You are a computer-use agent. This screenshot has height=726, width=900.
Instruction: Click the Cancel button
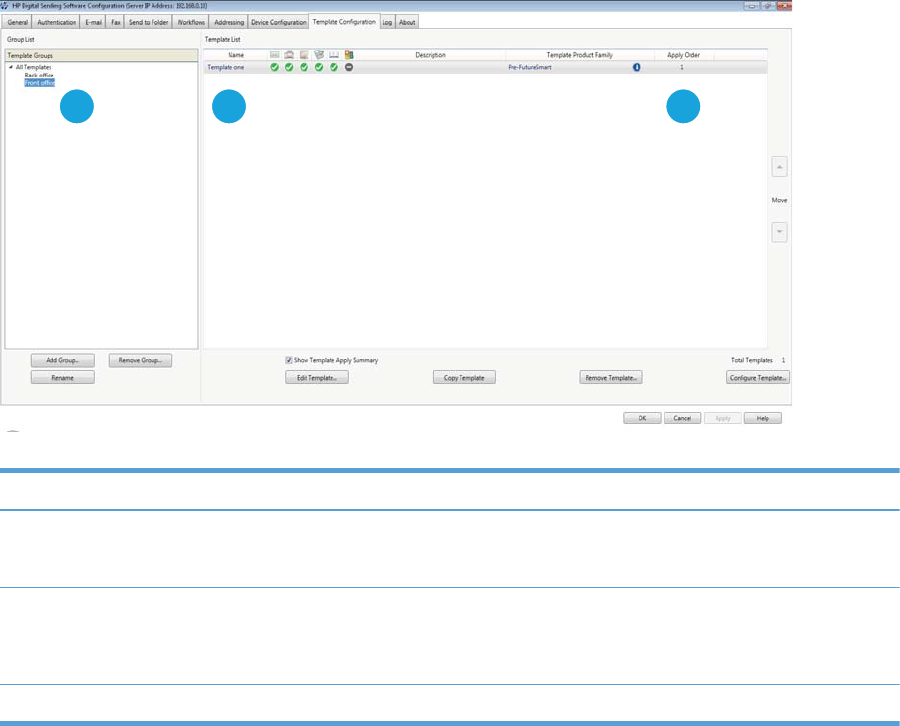(682, 418)
